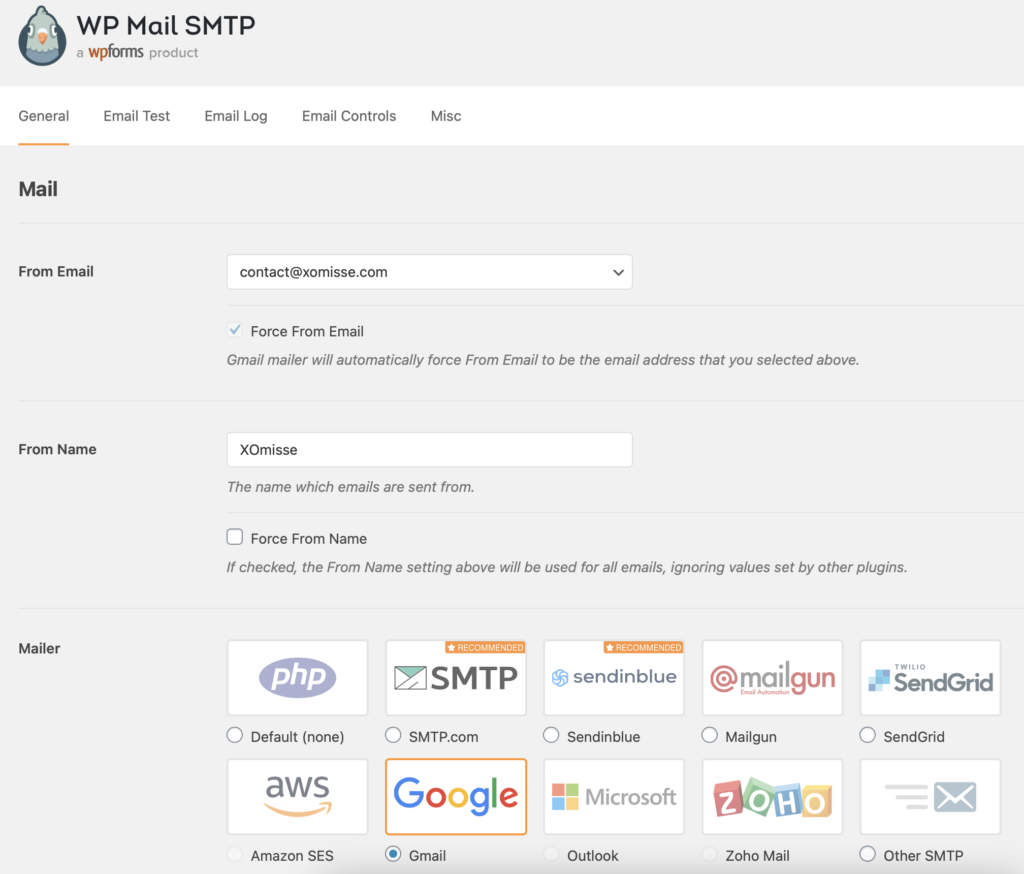The height and width of the screenshot is (874, 1024).
Task: Select the Other SMTP radio button
Action: 867,854
